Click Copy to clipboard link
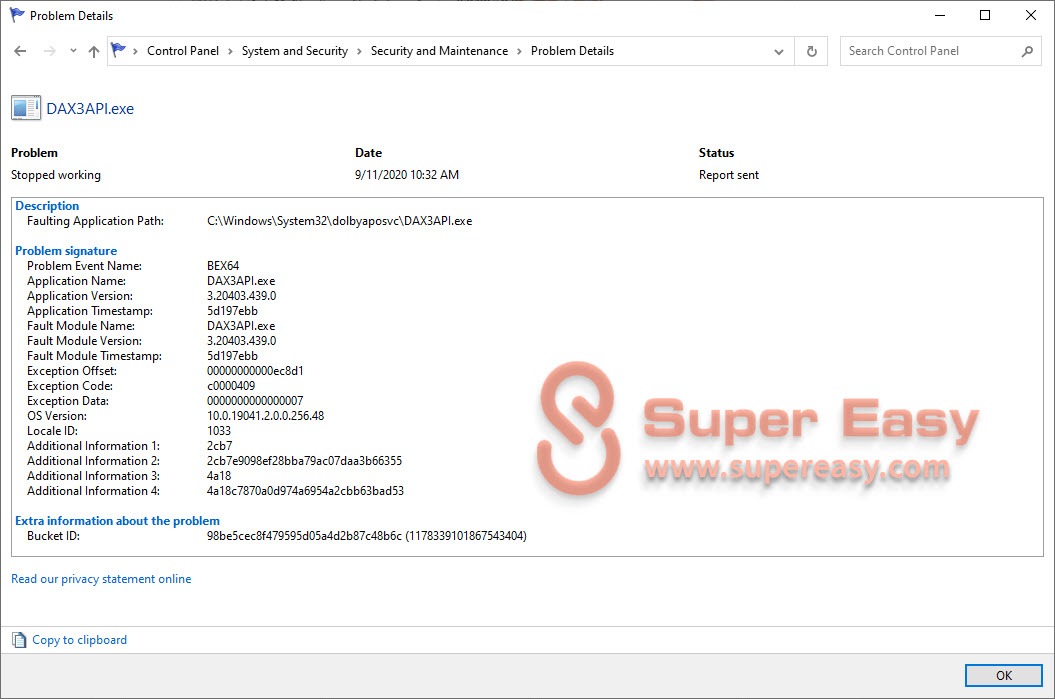1055x699 pixels. point(79,640)
